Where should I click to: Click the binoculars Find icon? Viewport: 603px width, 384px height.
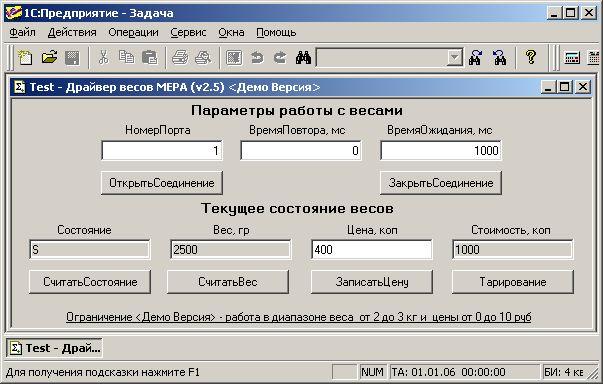(303, 58)
